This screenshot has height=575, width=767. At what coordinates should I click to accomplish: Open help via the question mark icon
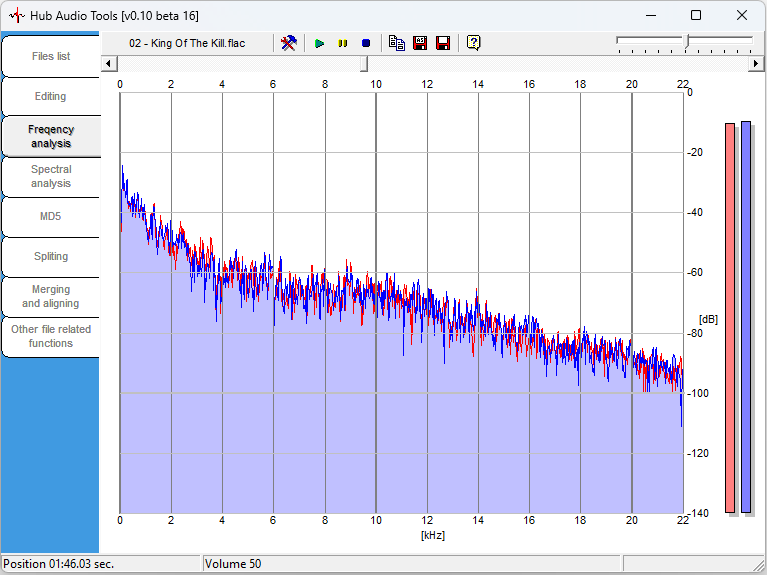pyautogui.click(x=474, y=43)
